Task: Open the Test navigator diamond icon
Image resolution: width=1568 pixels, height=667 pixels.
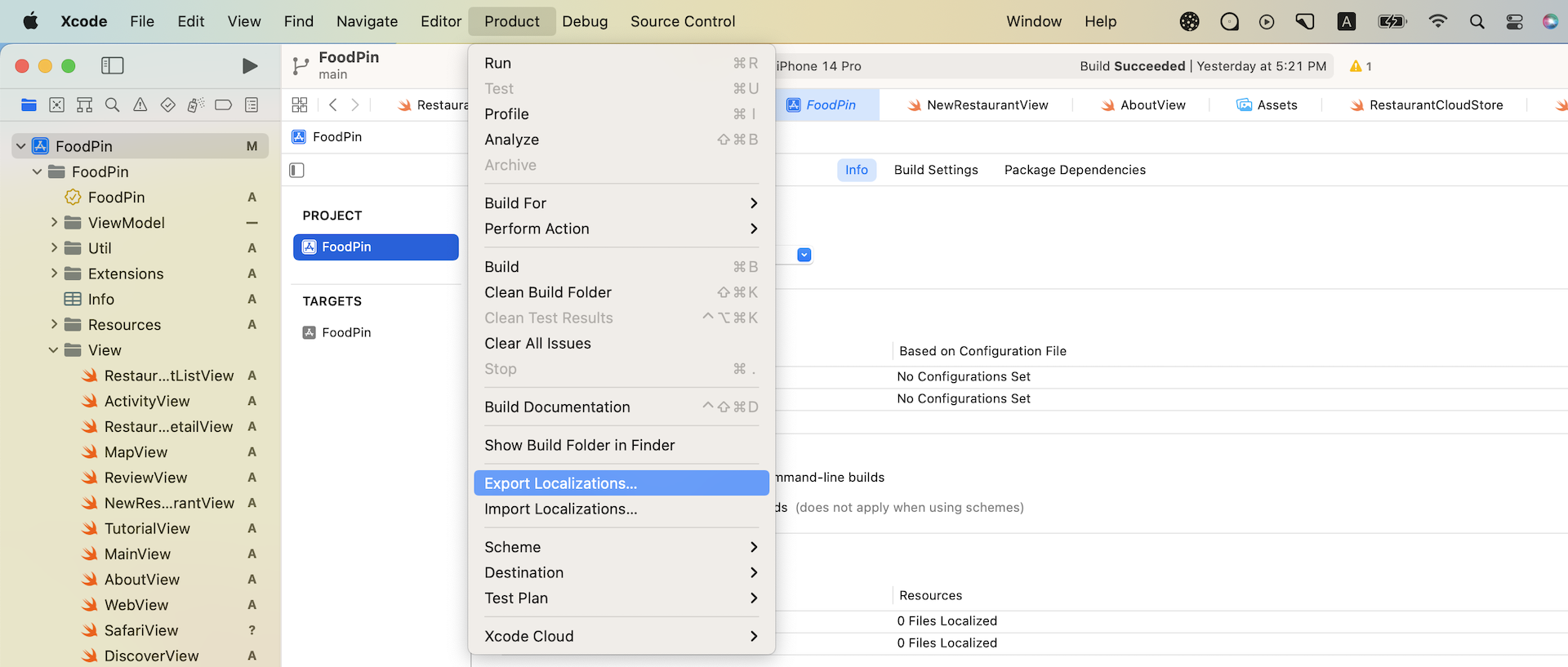Action: tap(167, 104)
